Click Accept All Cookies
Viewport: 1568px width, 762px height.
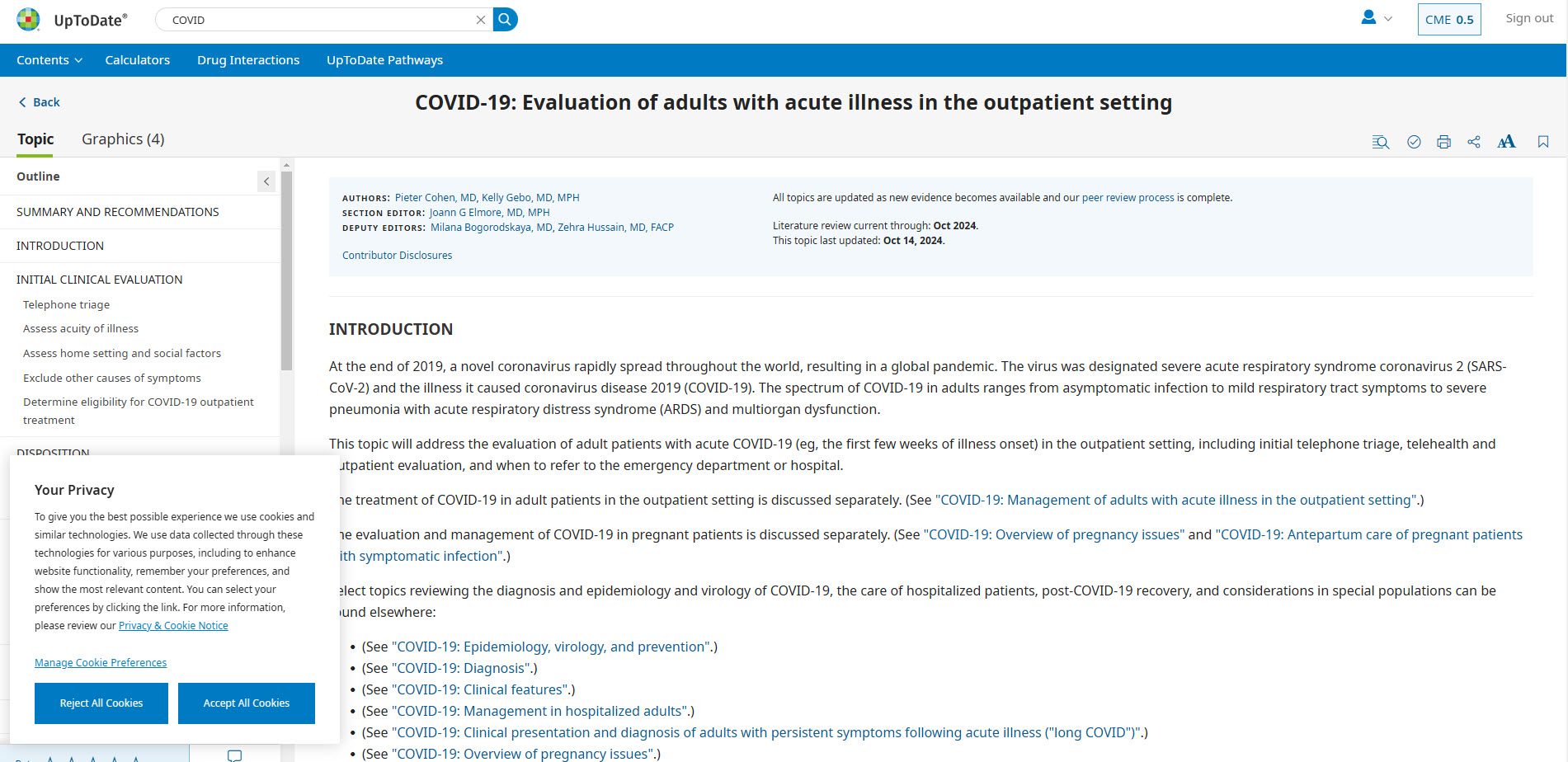pos(247,703)
